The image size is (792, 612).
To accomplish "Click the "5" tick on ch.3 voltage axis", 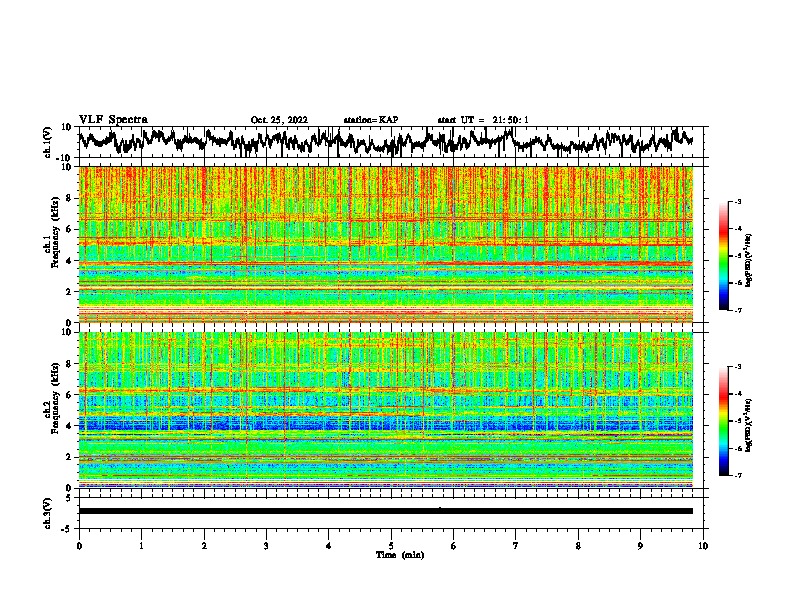I will 69,498.
